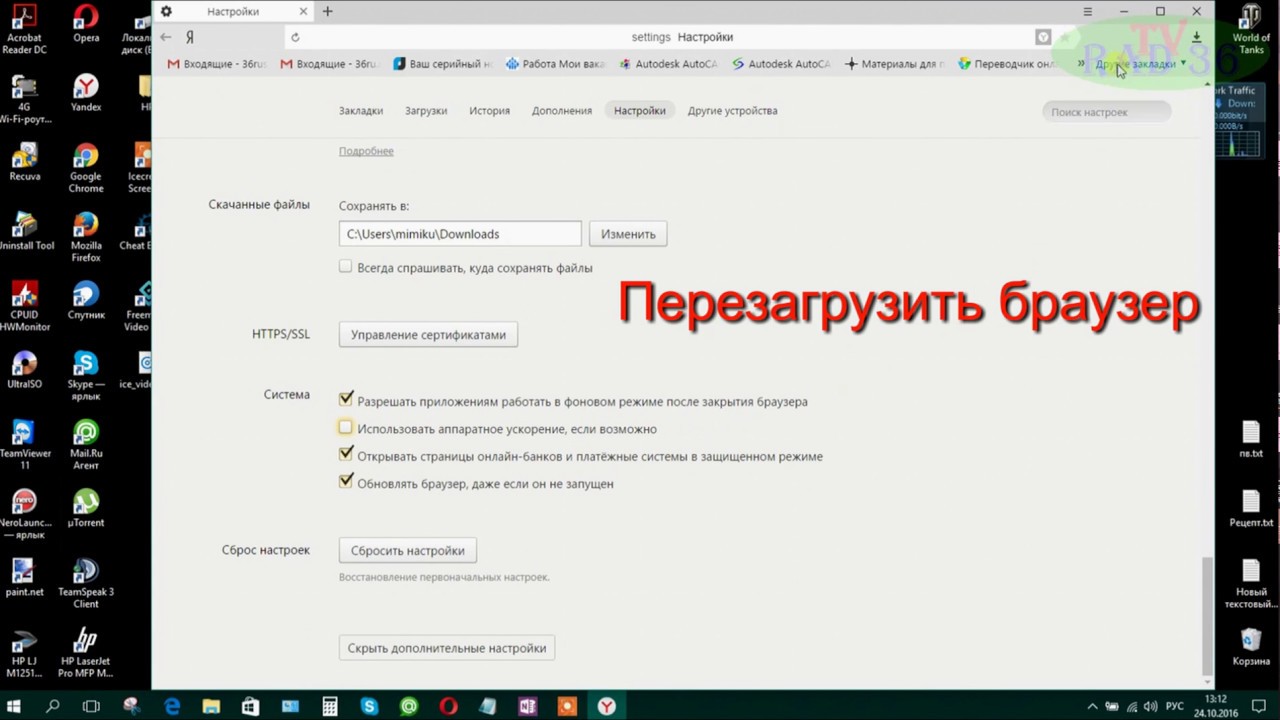The height and width of the screenshot is (720, 1280).
Task: Open paint.net desktop icon
Action: 25,577
